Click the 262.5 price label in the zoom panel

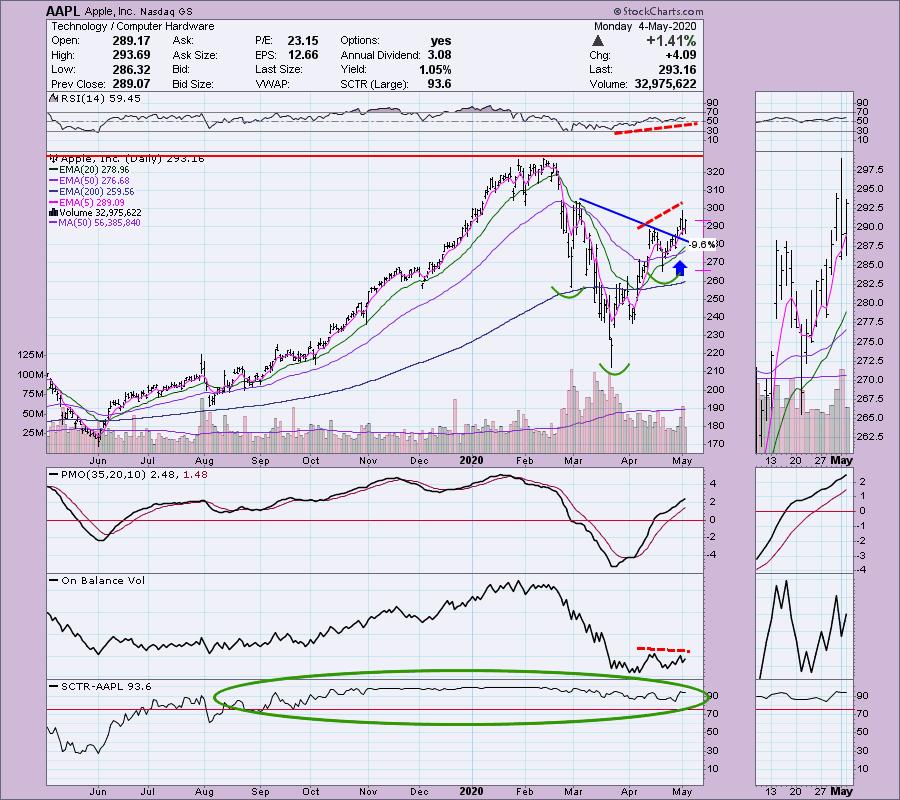click(x=871, y=436)
